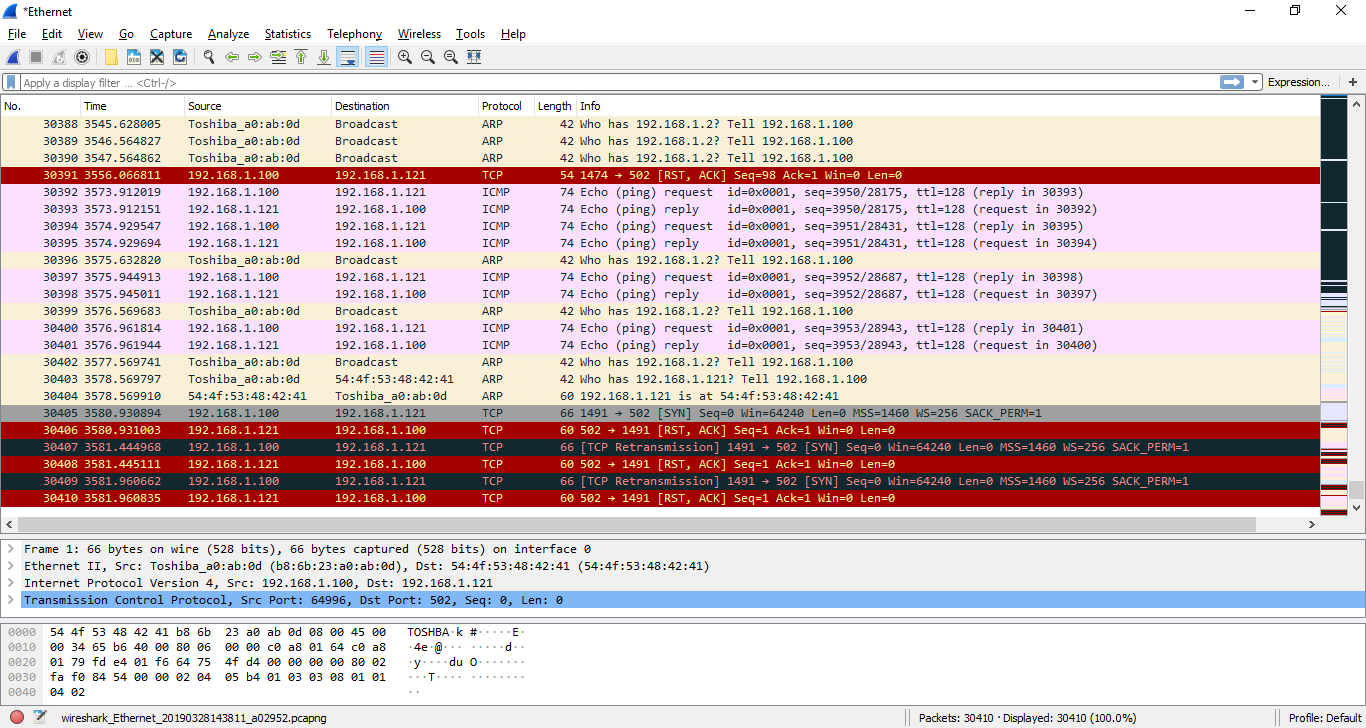Open capture options gear icon
Screen dimensions: 1366x728
click(x=82, y=57)
